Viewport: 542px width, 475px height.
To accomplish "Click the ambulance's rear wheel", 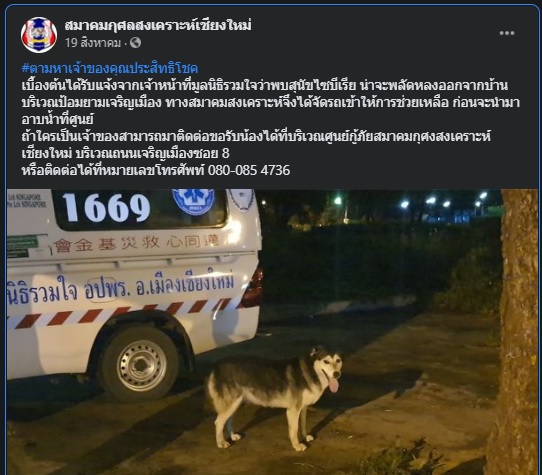I will (x=140, y=365).
